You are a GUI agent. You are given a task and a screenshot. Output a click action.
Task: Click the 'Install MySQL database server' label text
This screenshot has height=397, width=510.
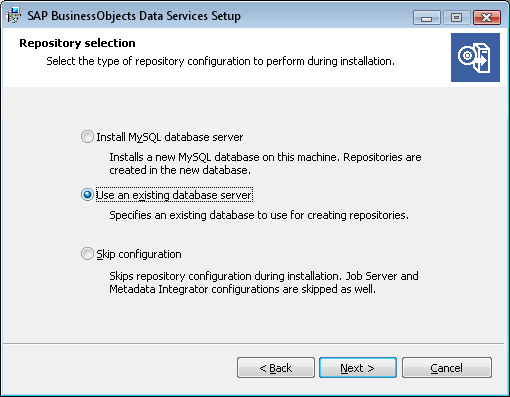pos(170,137)
